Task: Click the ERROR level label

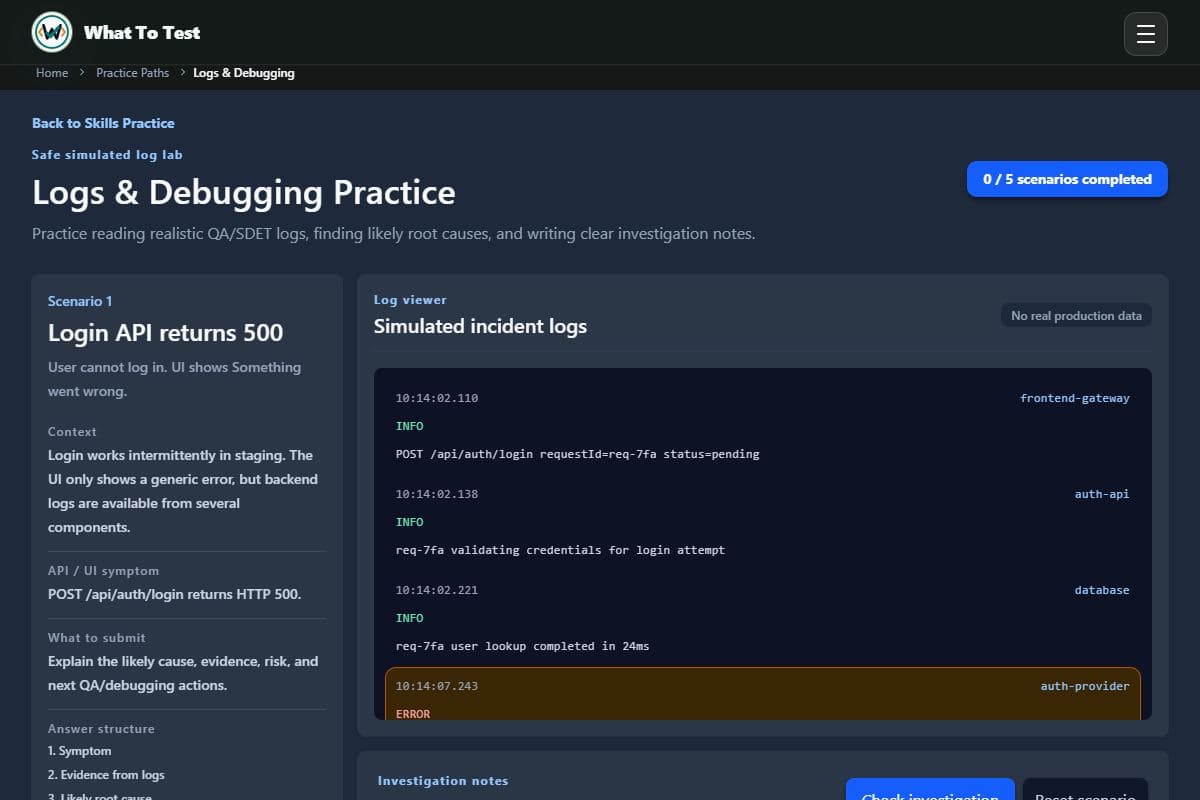Action: (413, 714)
